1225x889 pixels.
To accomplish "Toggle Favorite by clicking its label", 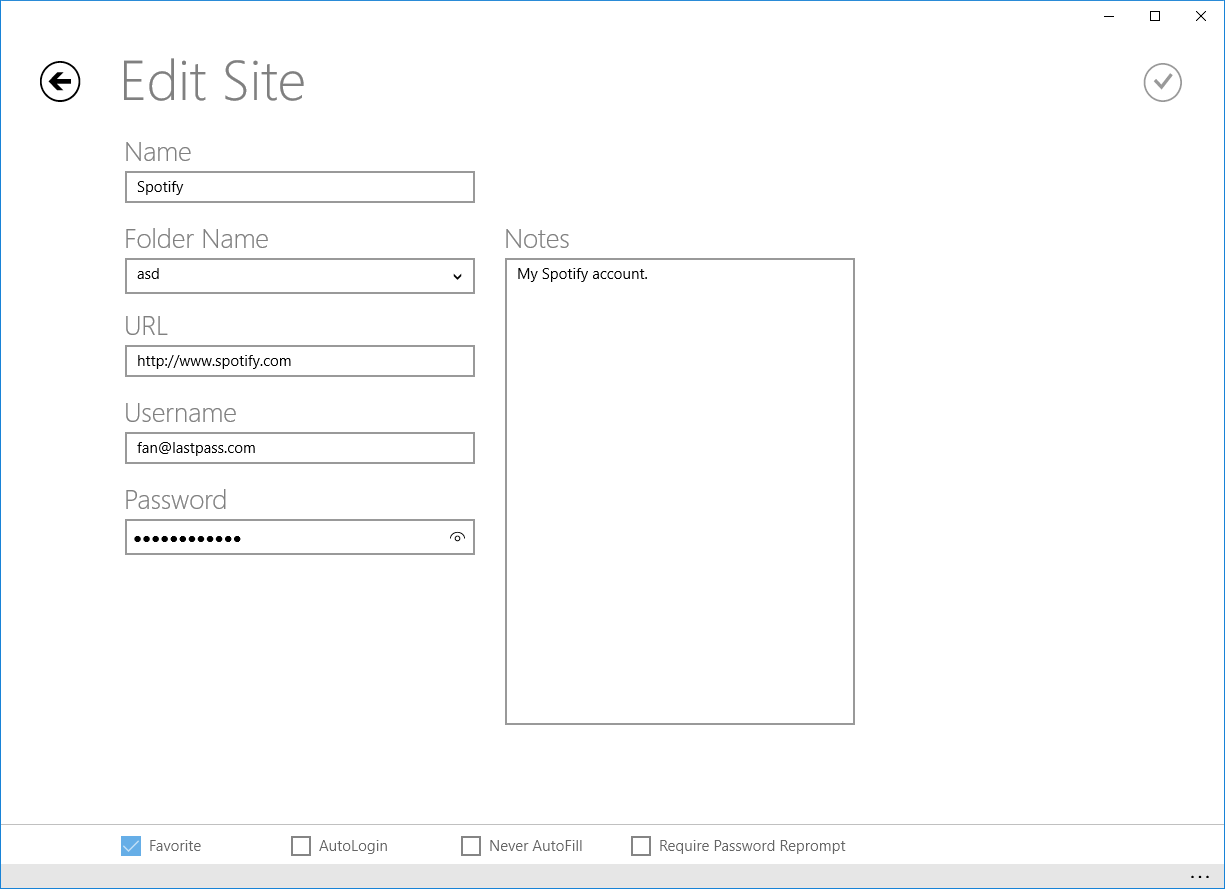I will click(173, 845).
